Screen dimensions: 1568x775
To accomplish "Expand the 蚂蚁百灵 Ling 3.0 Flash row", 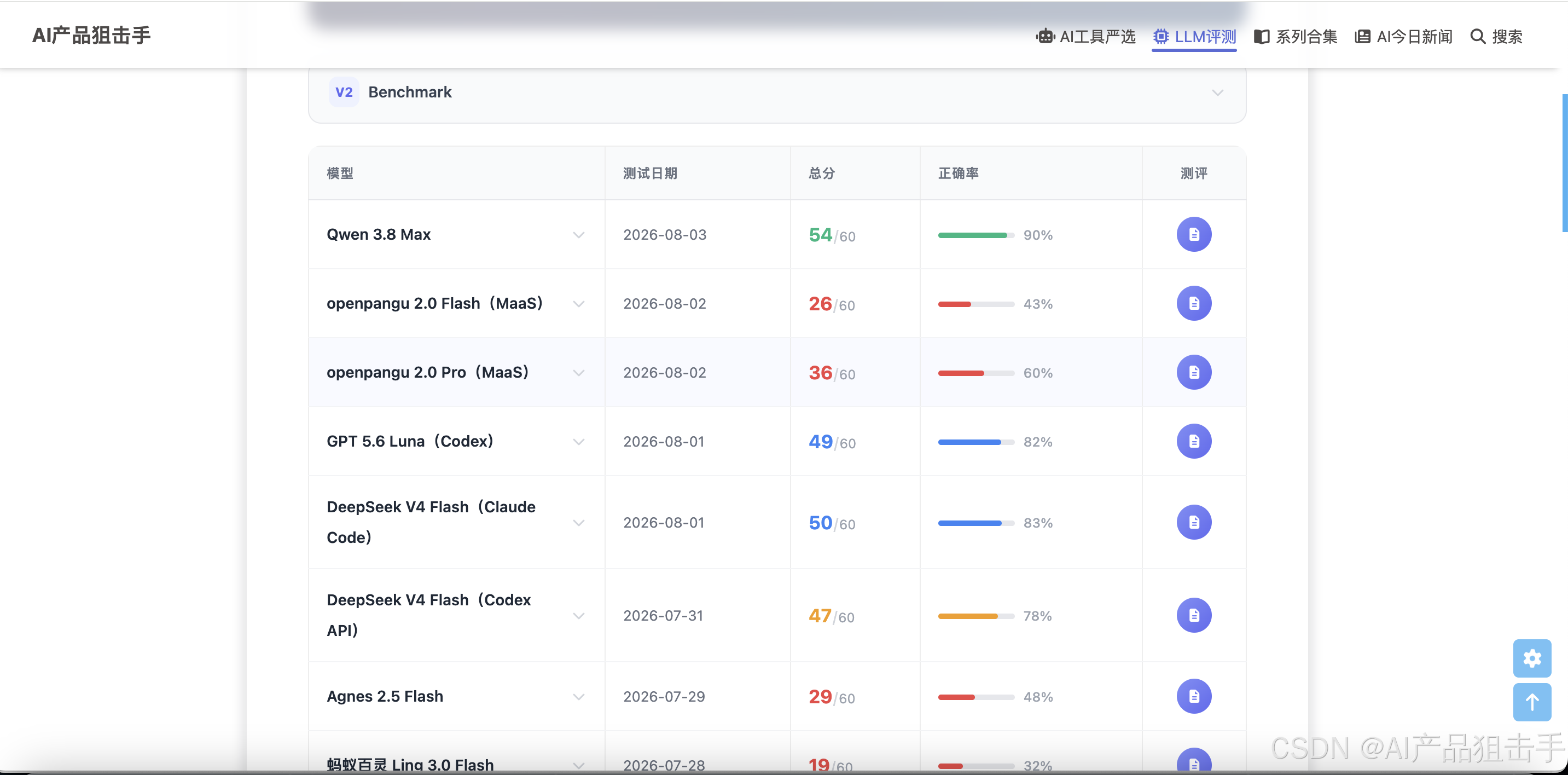I will (x=578, y=765).
